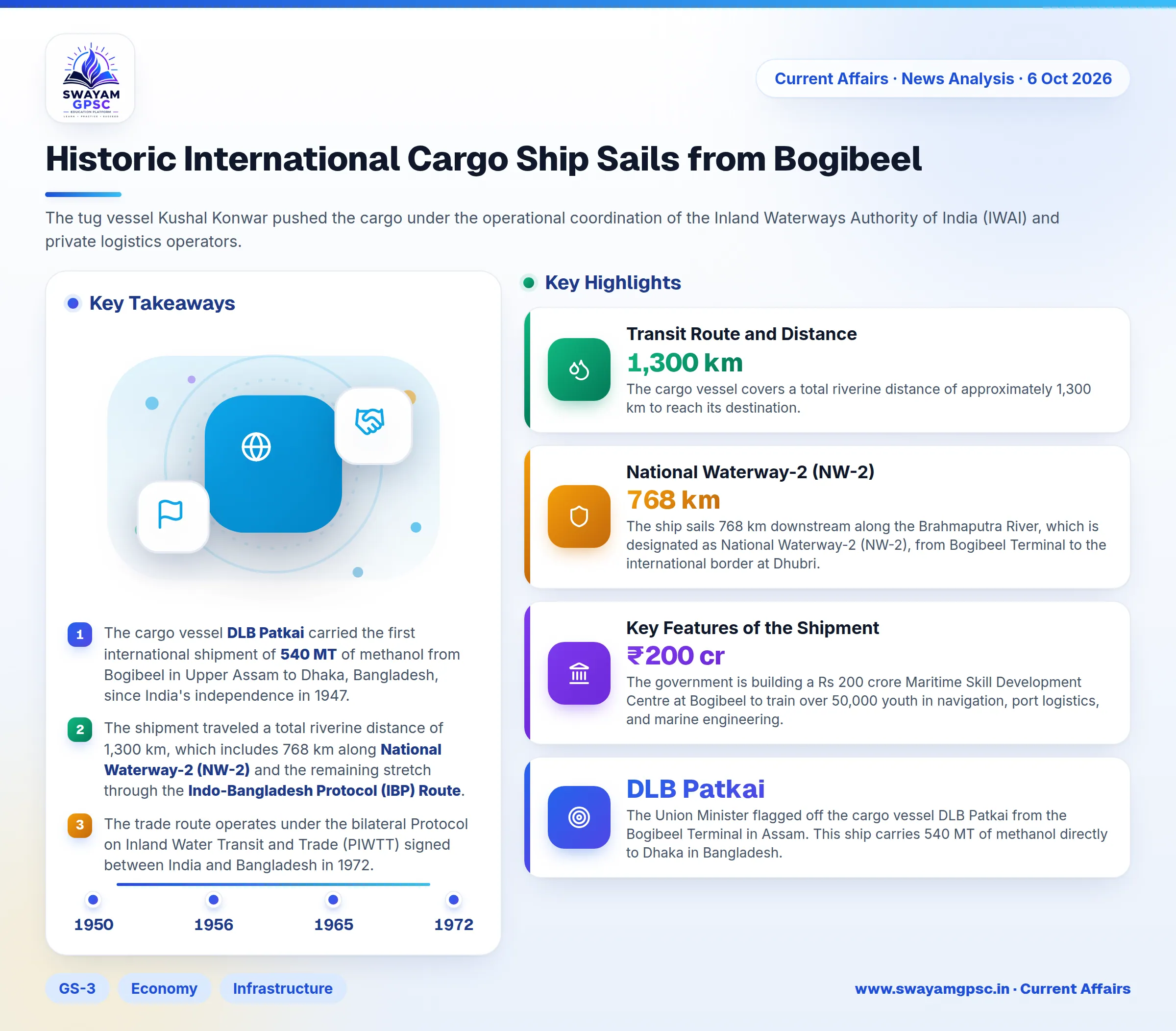This screenshot has width=1176, height=1031.
Task: Click the globe icon in the illustration
Action: [x=256, y=447]
